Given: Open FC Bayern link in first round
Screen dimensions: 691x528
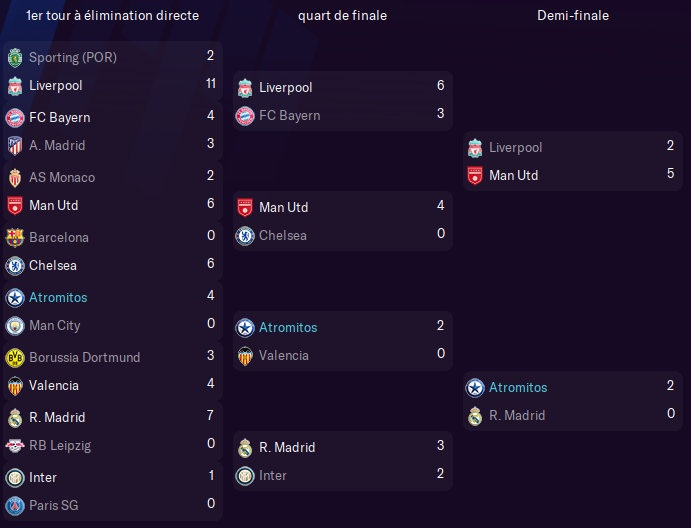Looking at the screenshot, I should pyautogui.click(x=59, y=117).
